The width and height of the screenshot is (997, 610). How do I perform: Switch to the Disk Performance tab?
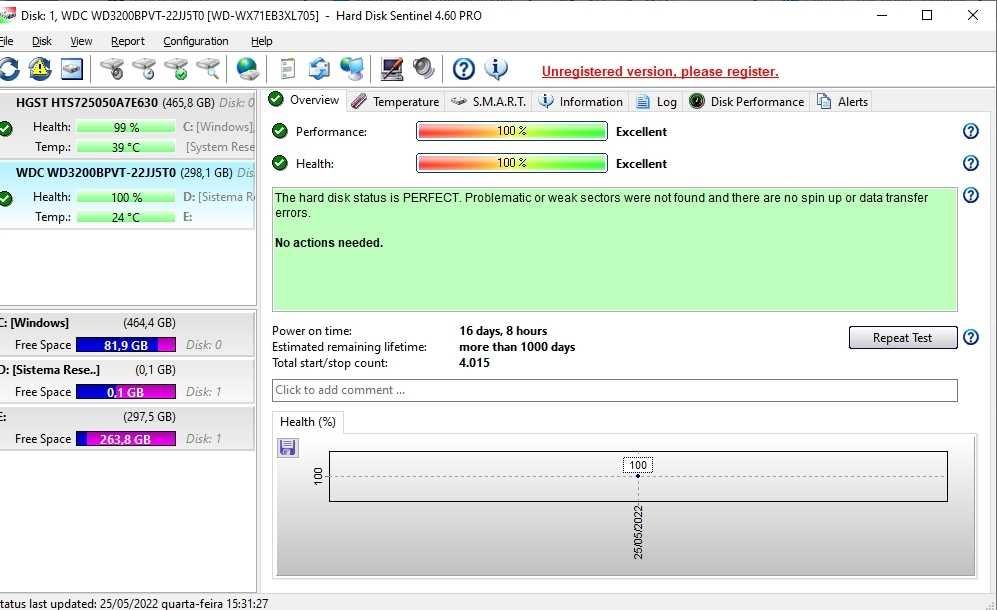(x=747, y=102)
